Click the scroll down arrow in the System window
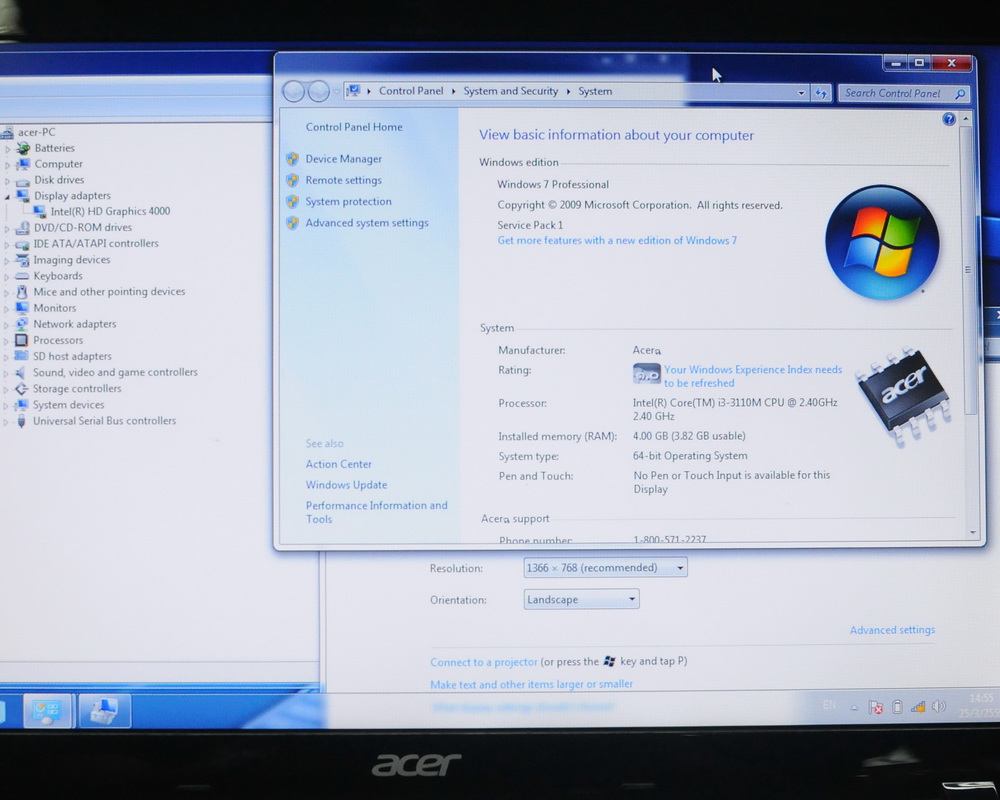Image resolution: width=1000 pixels, height=800 pixels. (973, 533)
